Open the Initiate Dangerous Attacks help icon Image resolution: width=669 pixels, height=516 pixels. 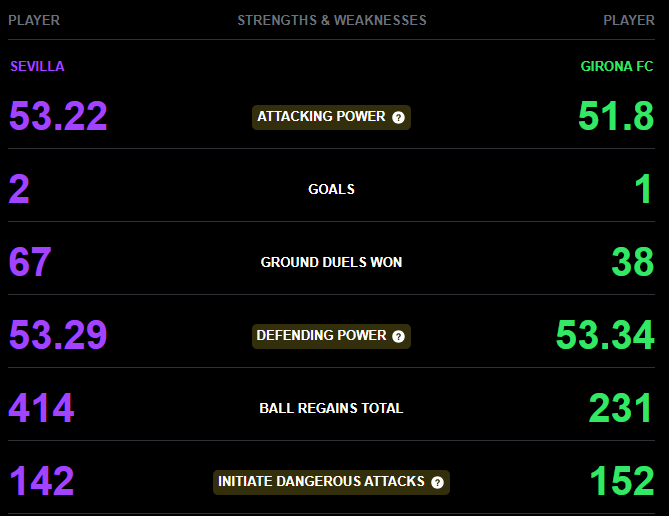tap(437, 482)
